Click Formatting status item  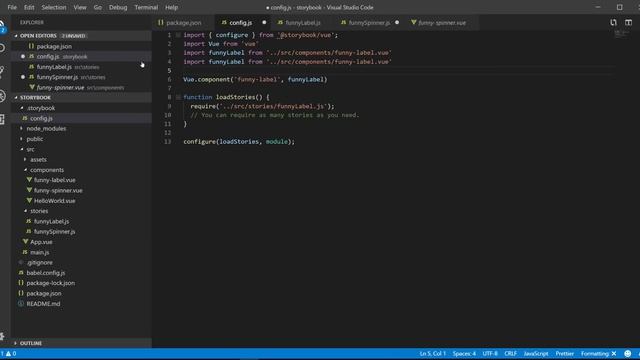pyautogui.click(x=598, y=353)
